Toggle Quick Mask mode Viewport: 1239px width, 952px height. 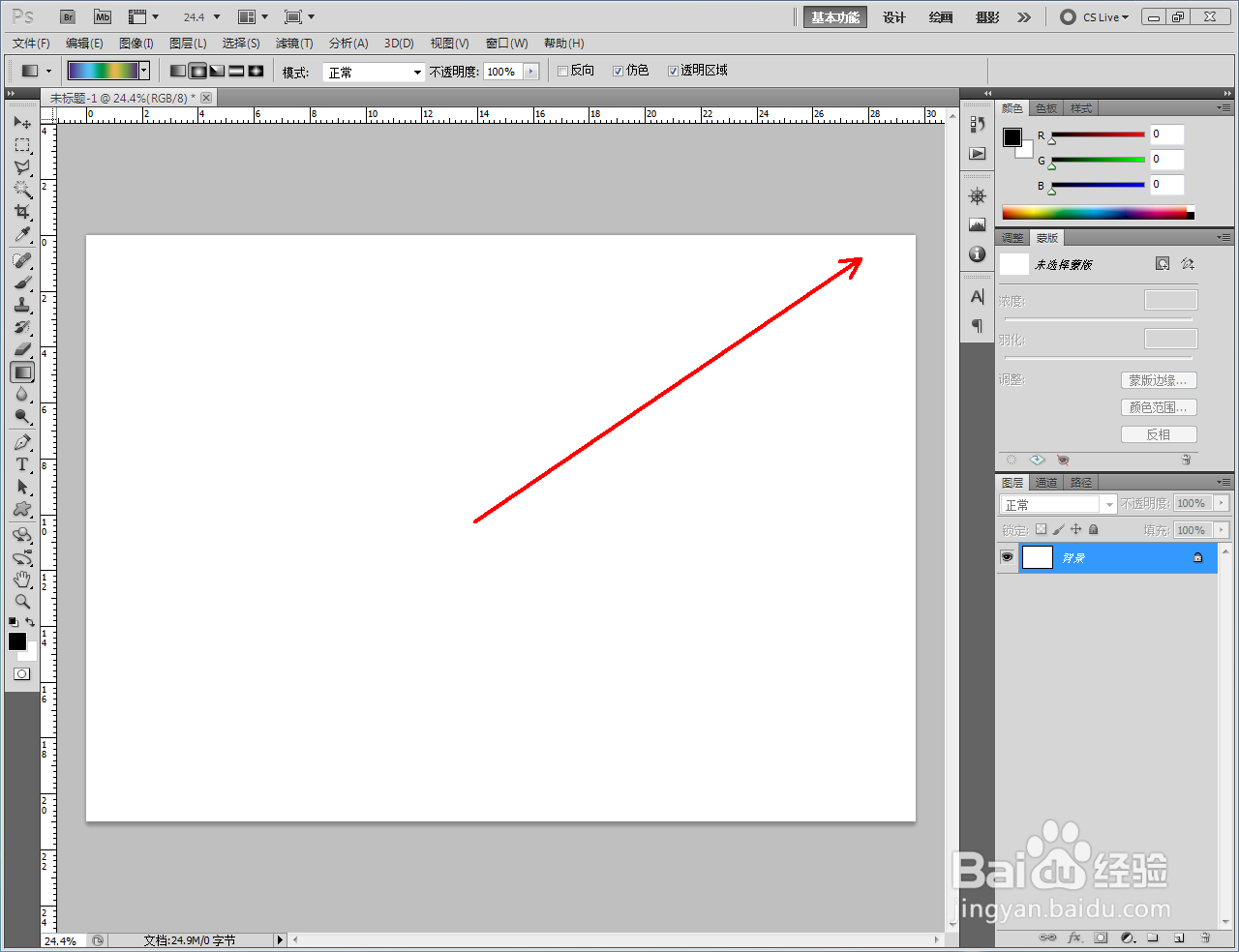[x=21, y=673]
